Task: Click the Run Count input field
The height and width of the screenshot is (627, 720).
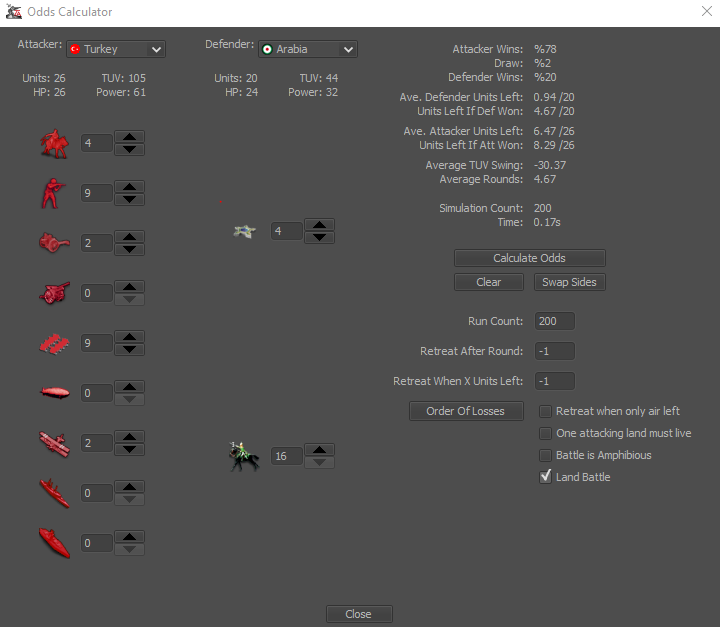Action: point(554,322)
